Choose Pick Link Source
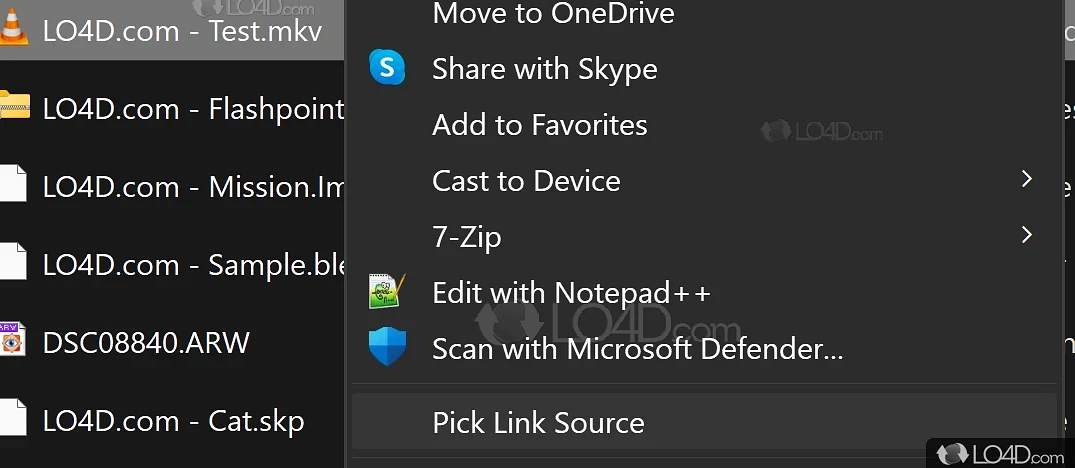This screenshot has width=1075, height=468. [x=538, y=422]
